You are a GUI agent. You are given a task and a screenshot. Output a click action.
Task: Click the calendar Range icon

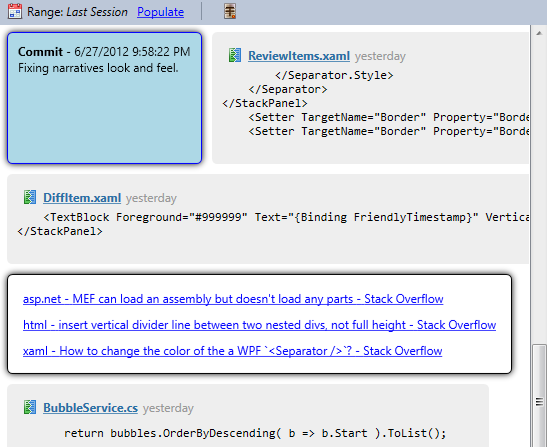point(15,11)
